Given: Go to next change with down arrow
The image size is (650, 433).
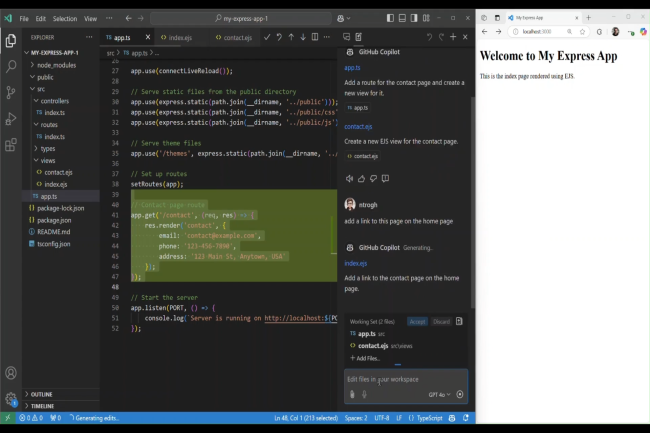Looking at the screenshot, I should click(303, 37).
